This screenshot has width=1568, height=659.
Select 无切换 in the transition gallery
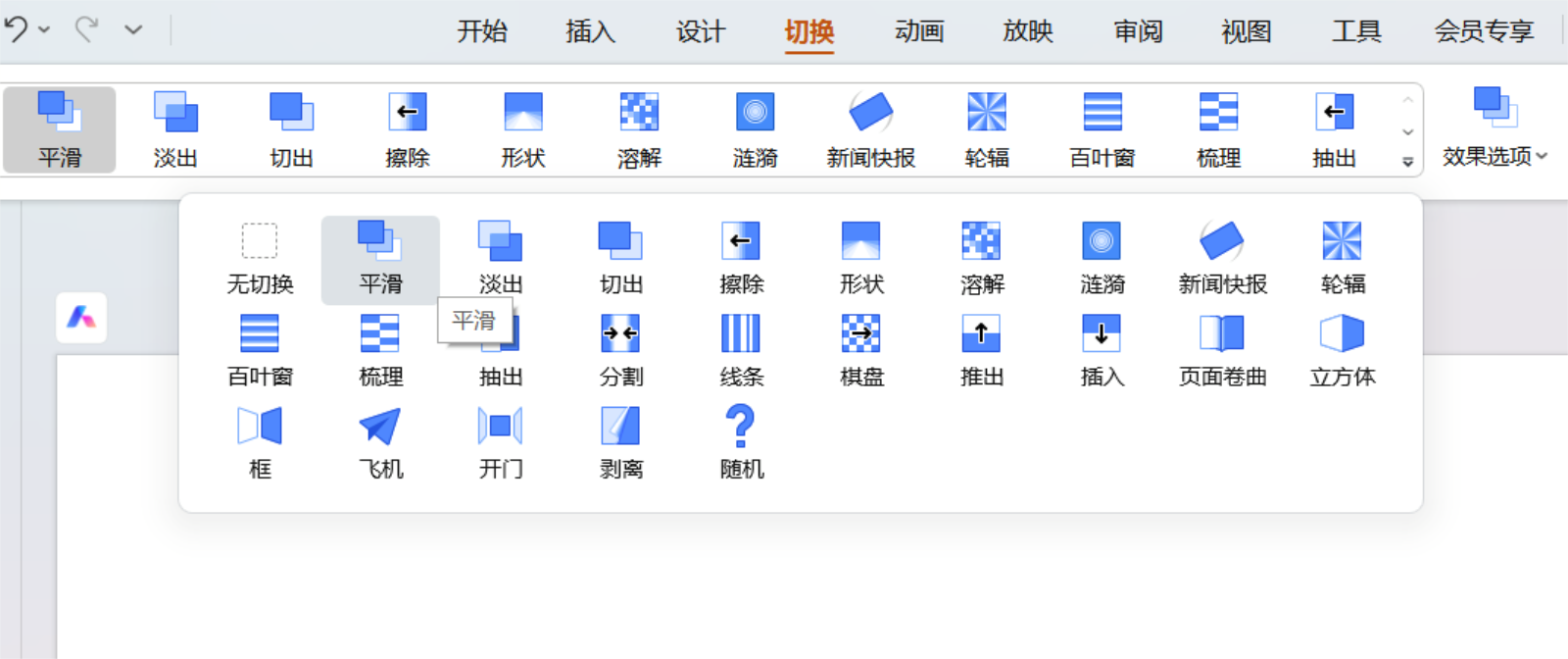pos(260,259)
